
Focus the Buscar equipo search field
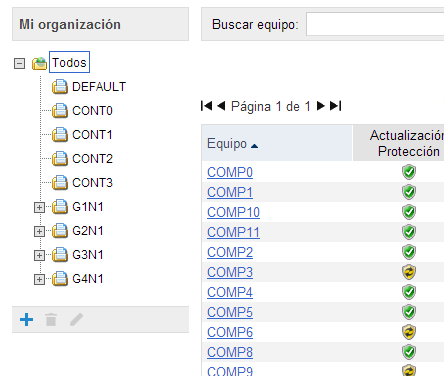(x=375, y=24)
